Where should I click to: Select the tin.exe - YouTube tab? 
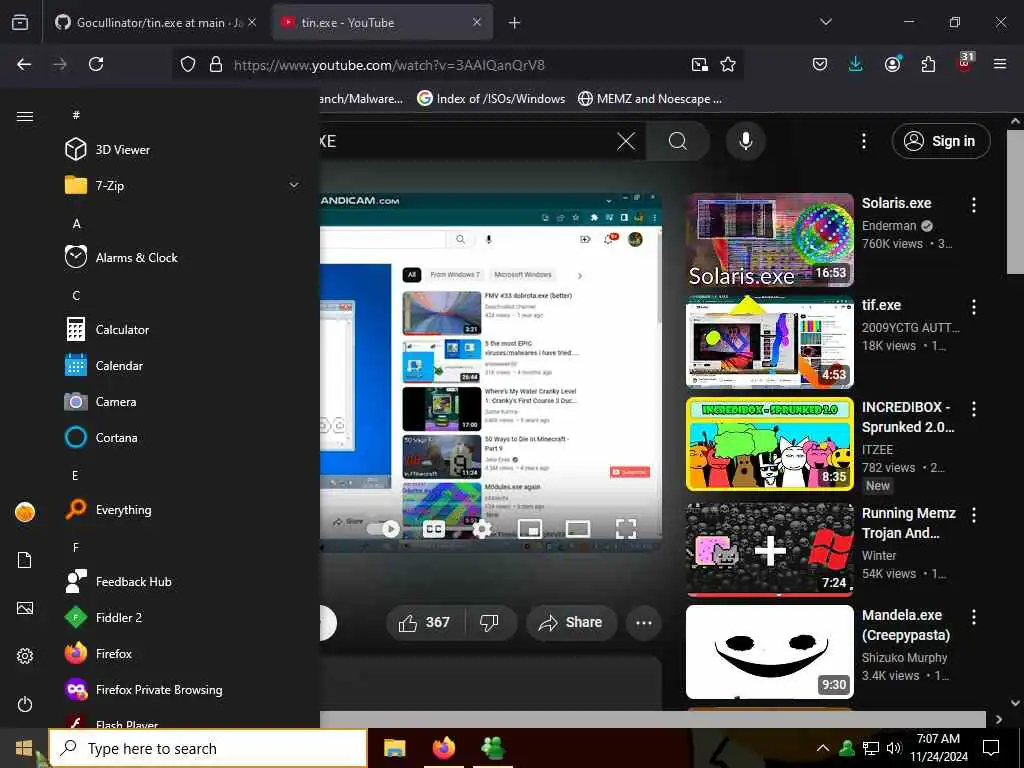(382, 23)
